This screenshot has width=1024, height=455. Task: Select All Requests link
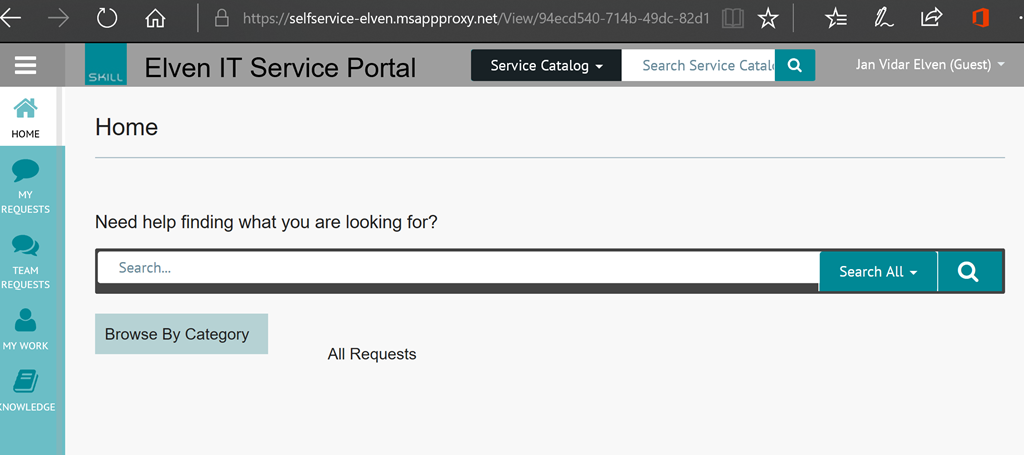tap(372, 354)
